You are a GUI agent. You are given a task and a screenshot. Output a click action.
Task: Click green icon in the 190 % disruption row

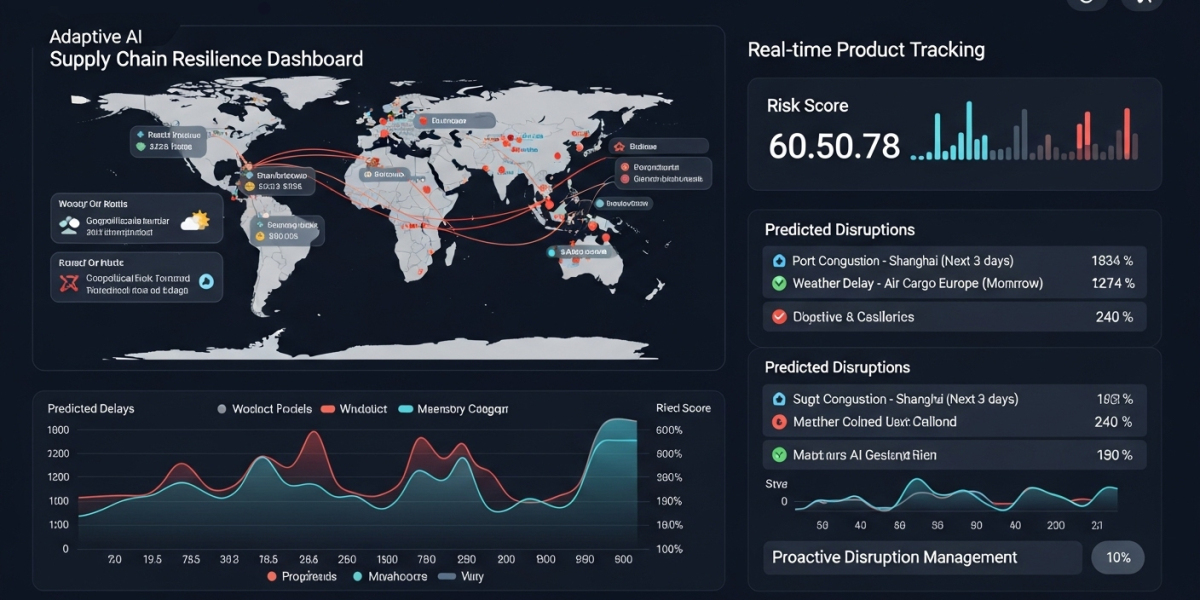click(x=779, y=455)
